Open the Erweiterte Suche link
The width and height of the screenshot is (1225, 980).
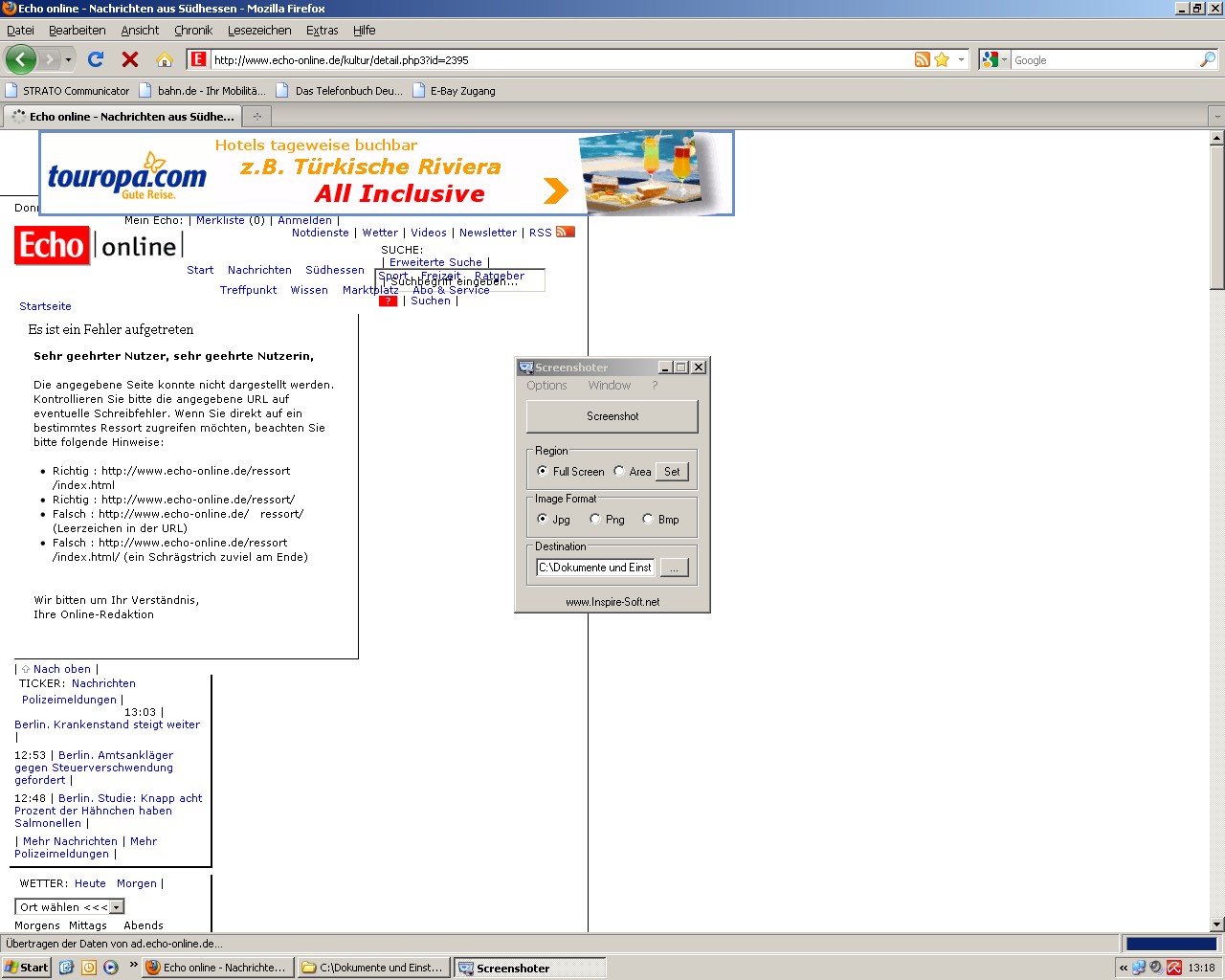(435, 262)
